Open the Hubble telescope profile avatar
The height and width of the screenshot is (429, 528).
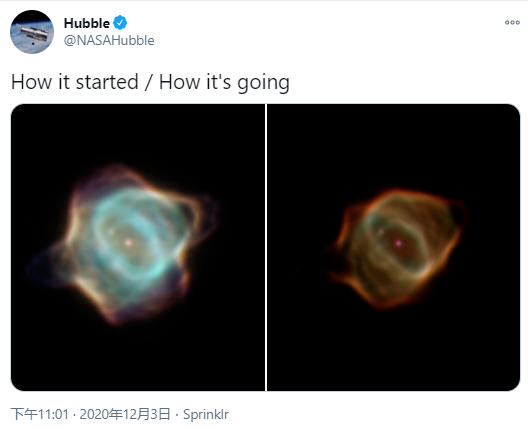(32, 32)
